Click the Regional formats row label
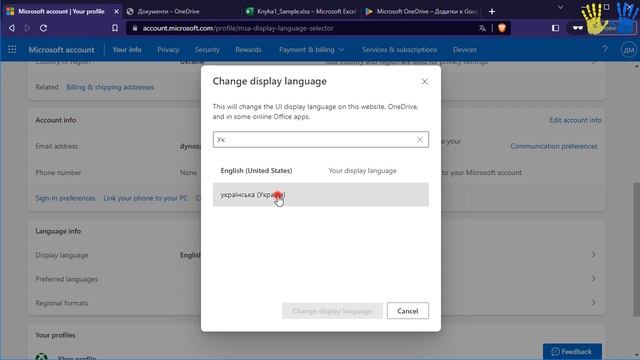Screen dimensions: 640x360 click(x=62, y=303)
